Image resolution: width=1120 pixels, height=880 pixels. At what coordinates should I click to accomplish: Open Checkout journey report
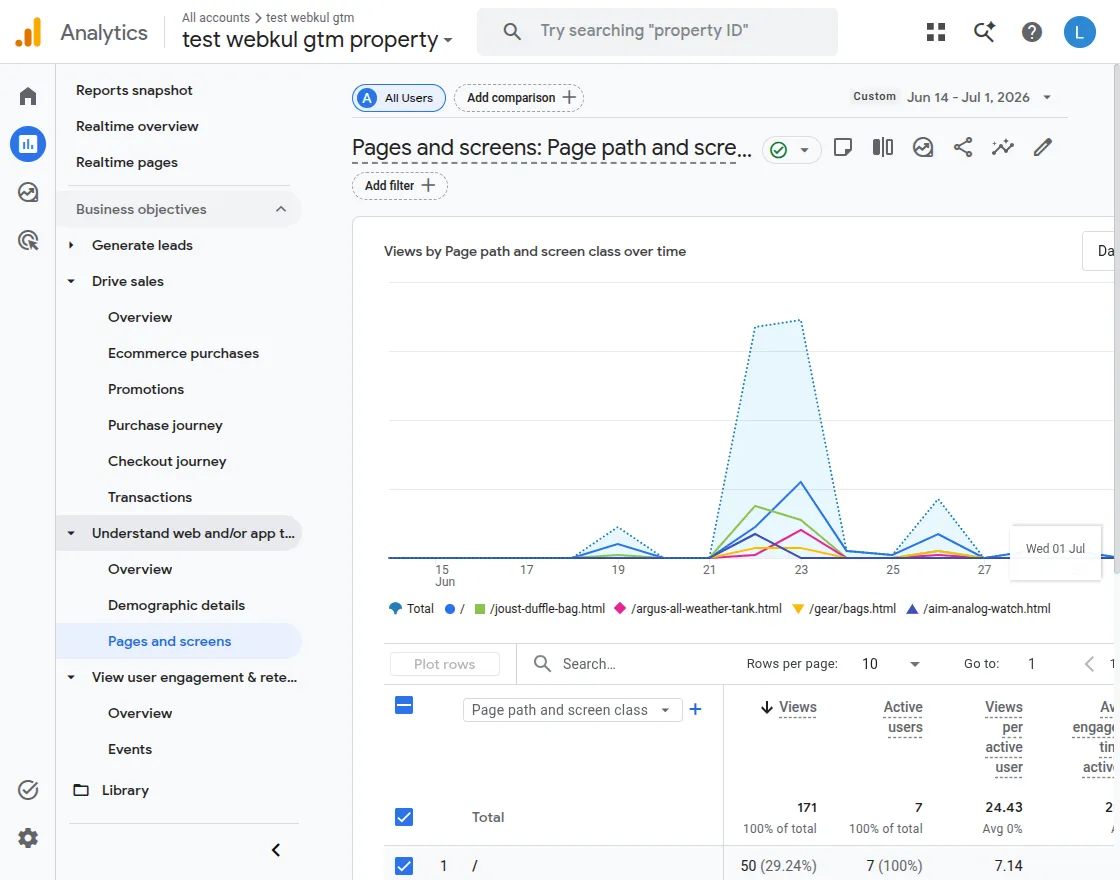click(x=167, y=461)
